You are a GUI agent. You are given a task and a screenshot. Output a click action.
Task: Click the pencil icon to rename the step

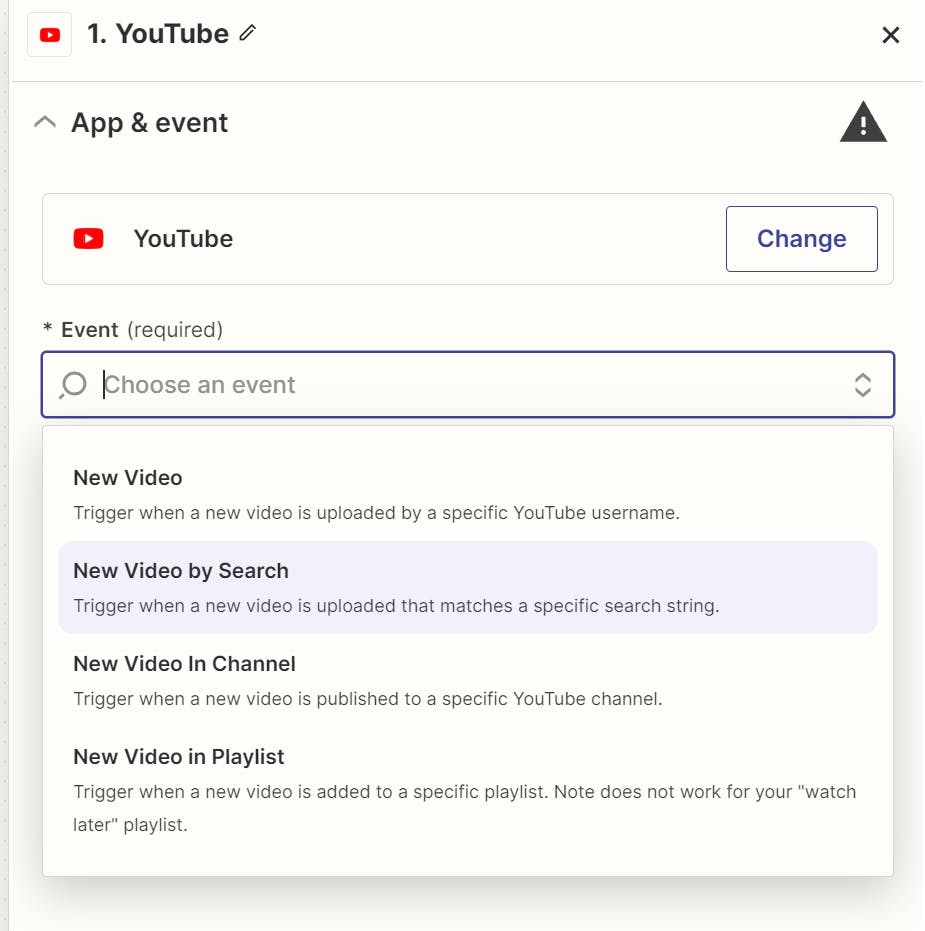coord(248,34)
